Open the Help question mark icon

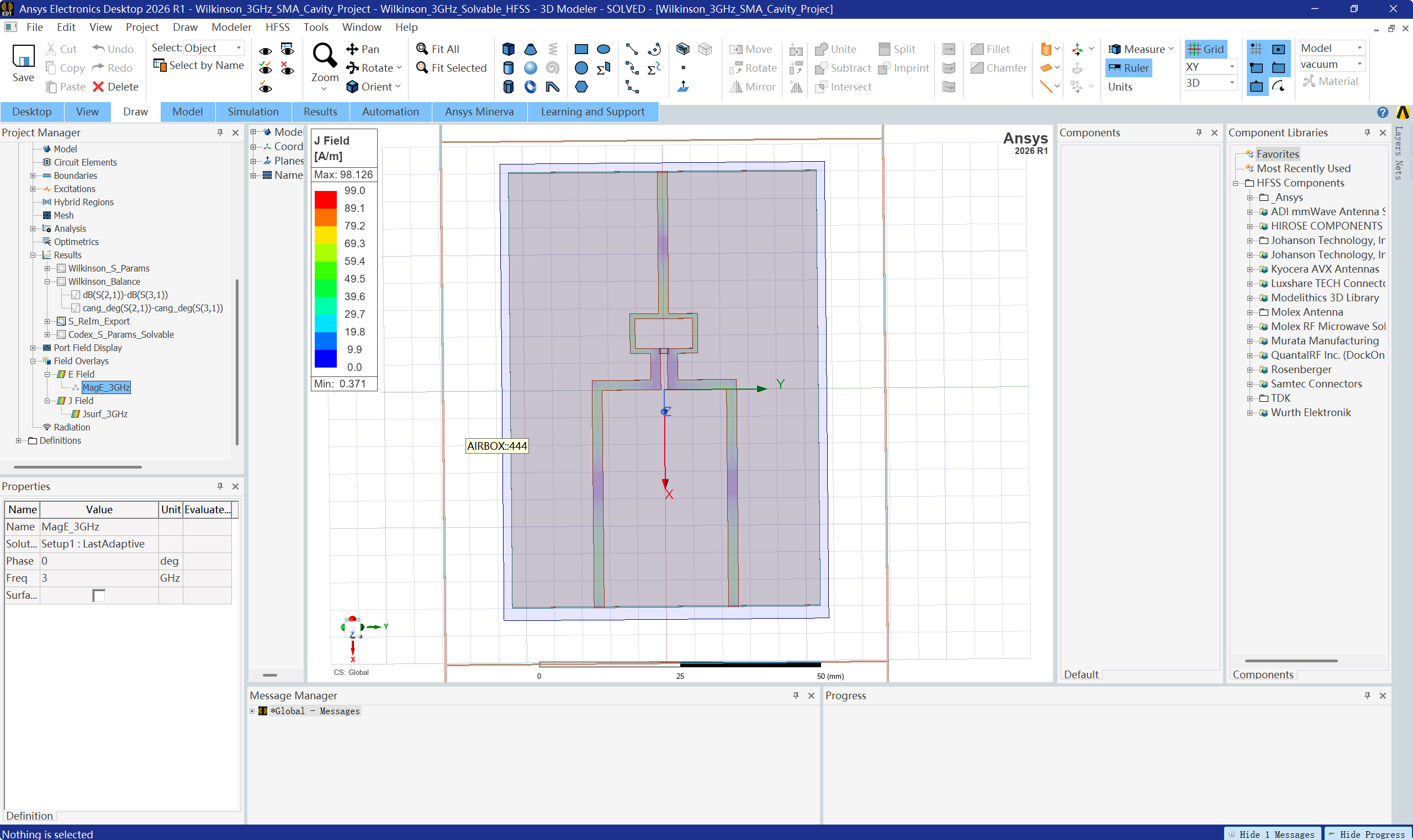coord(1383,112)
